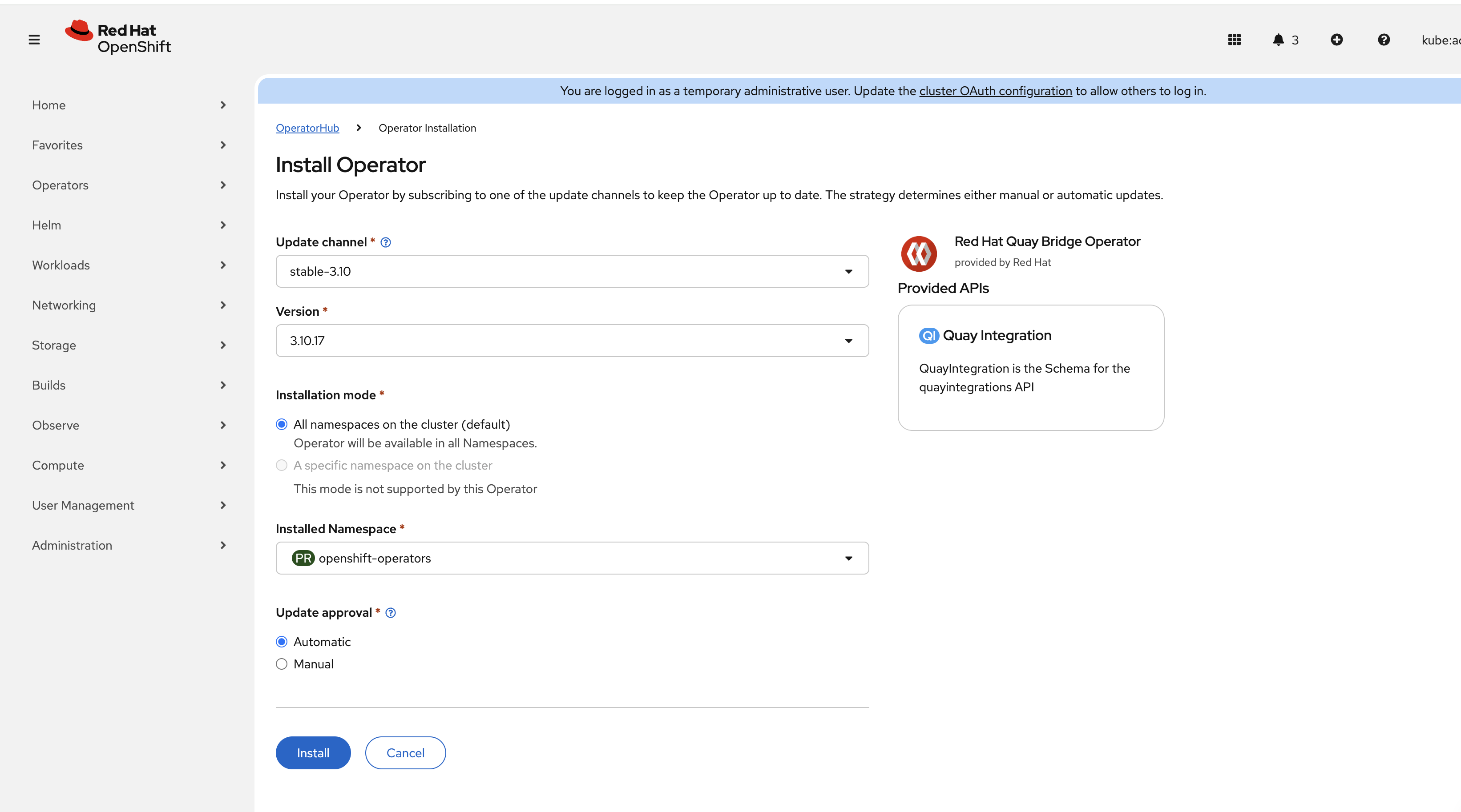This screenshot has height=812, width=1461.
Task: Click the OperatorHub breadcrumb link
Action: pos(307,128)
